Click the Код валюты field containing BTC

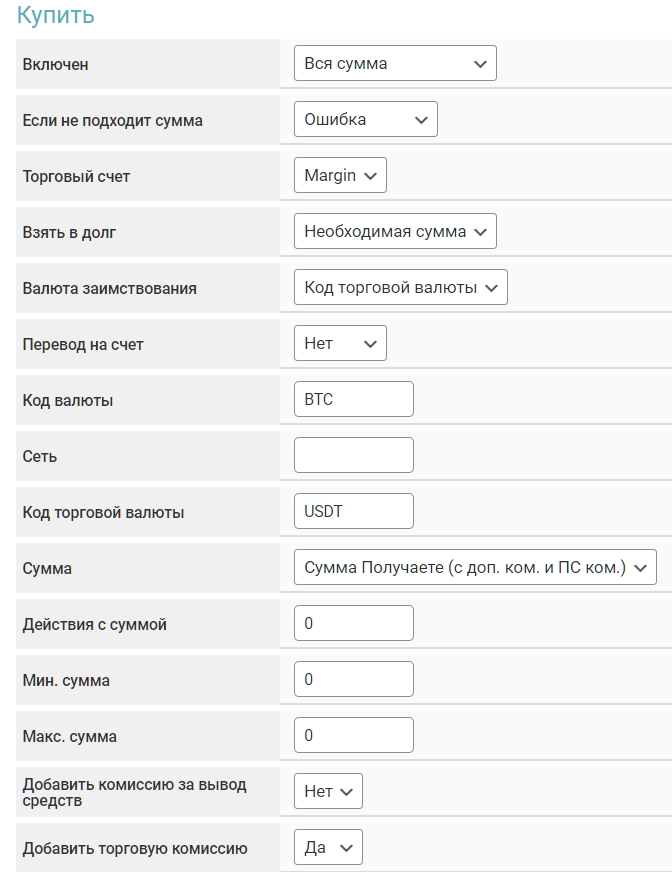[x=353, y=400]
